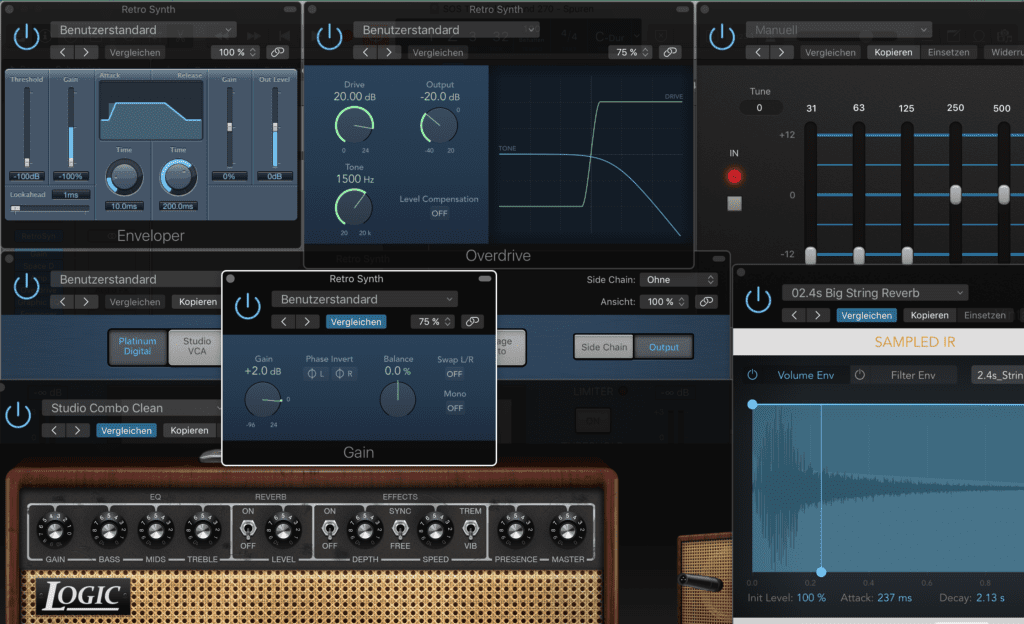Viewport: 1024px width, 624px height.
Task: Bypass the Overdrive plugin with its power icon
Action: pyautogui.click(x=331, y=36)
